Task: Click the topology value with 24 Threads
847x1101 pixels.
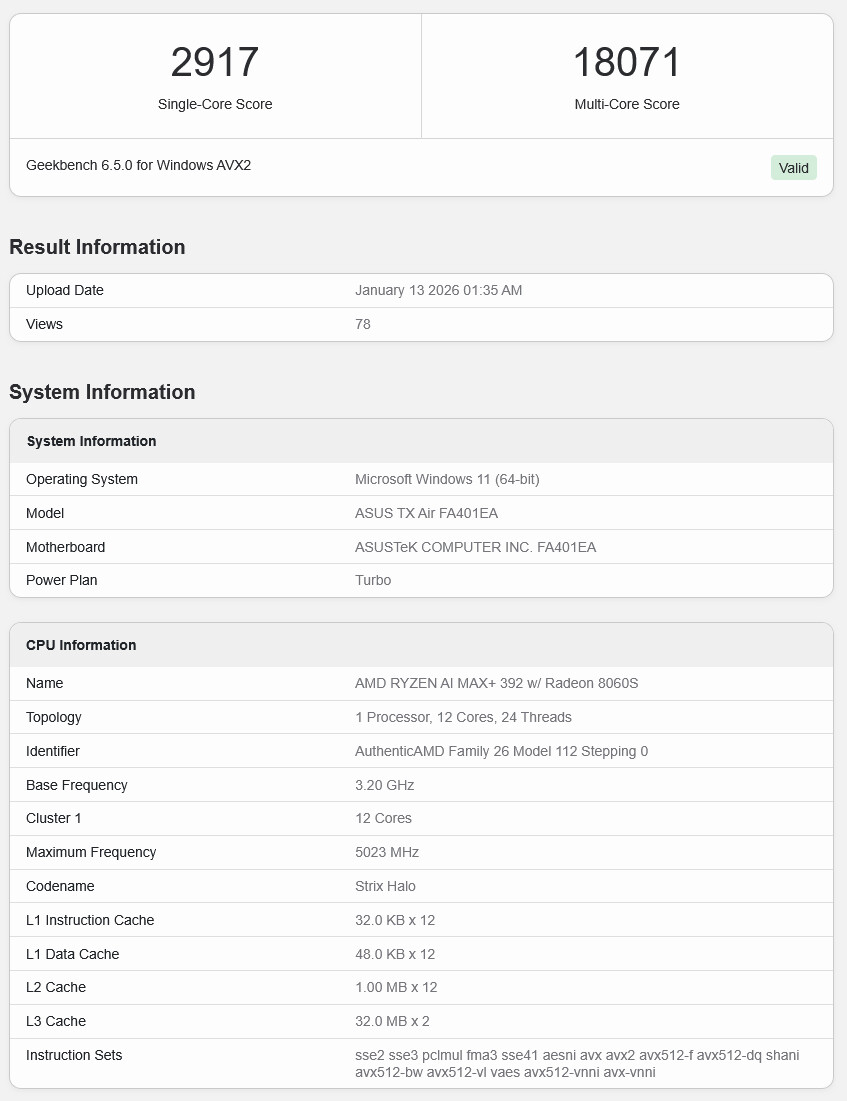Action: (463, 717)
